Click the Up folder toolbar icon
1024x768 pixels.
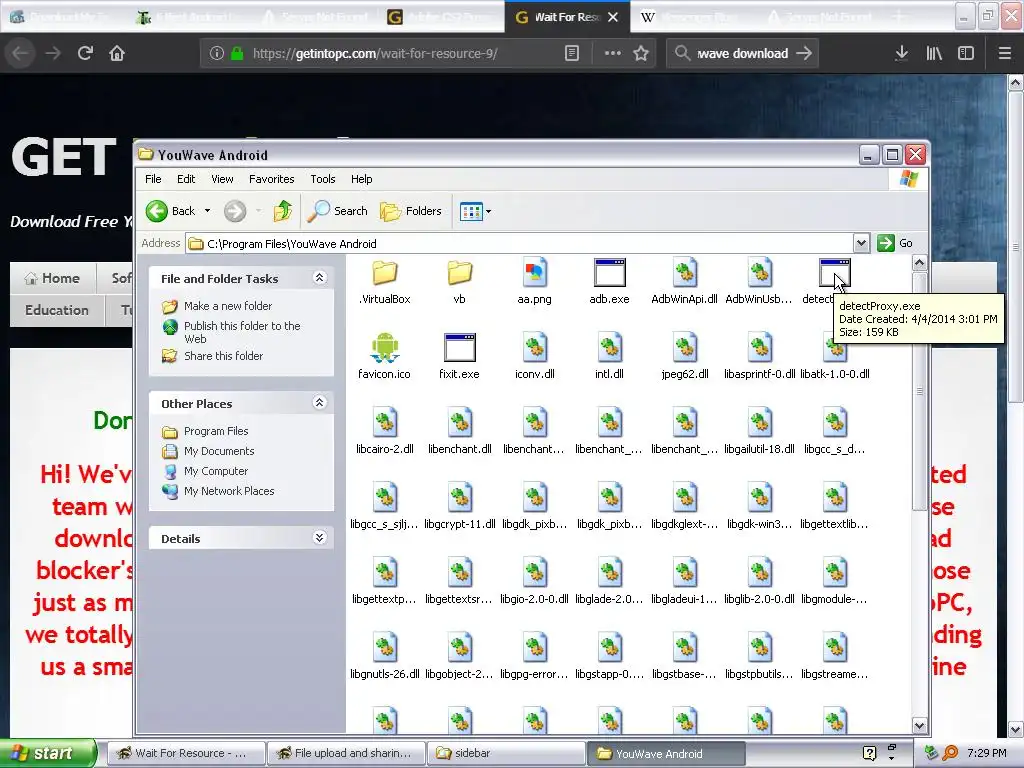coord(283,211)
